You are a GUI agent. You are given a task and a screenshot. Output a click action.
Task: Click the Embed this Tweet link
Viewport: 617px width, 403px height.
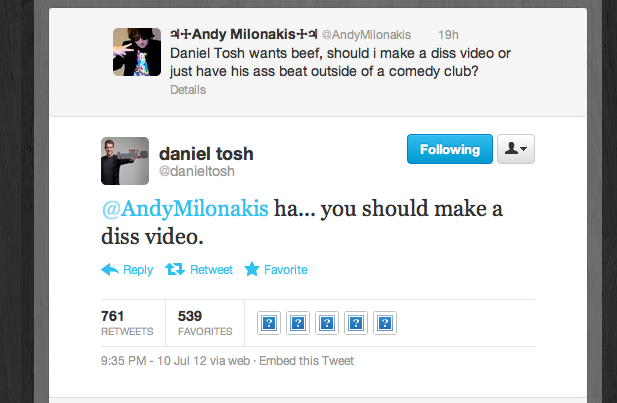click(x=307, y=361)
